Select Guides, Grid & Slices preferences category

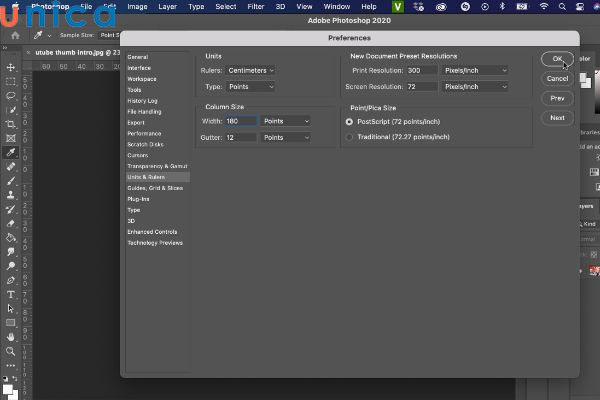[155, 187]
